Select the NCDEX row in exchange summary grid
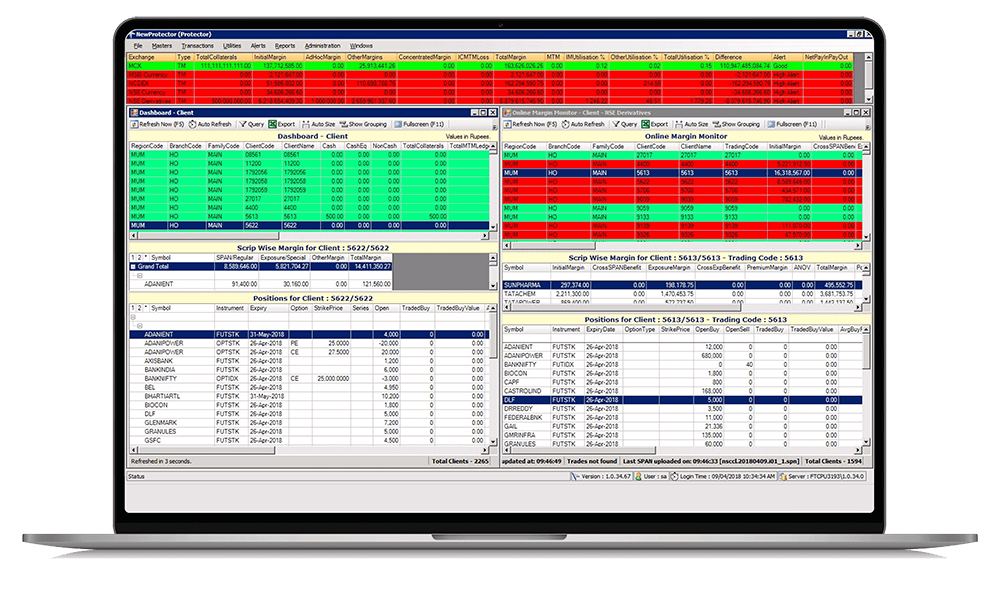This screenshot has height=594, width=1000. coord(491,84)
